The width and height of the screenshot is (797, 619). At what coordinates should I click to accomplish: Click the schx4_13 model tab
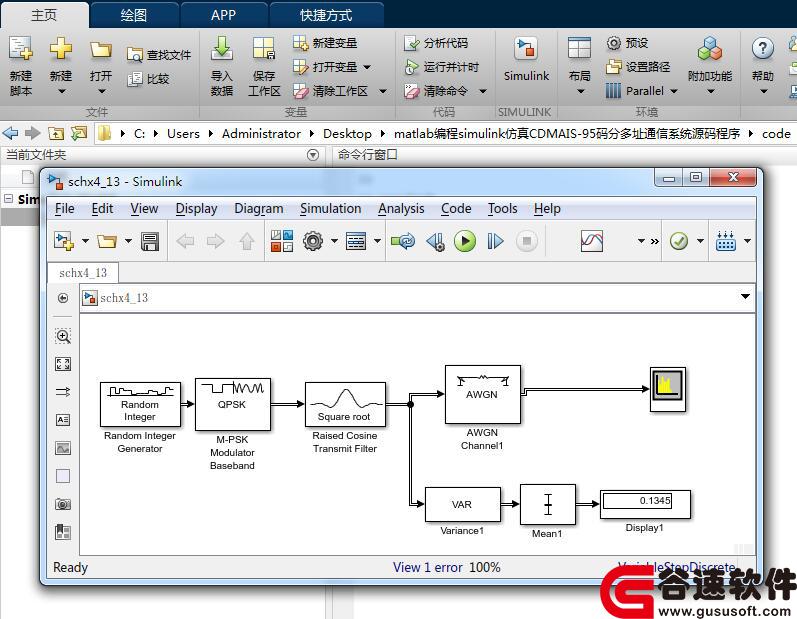tap(83, 273)
